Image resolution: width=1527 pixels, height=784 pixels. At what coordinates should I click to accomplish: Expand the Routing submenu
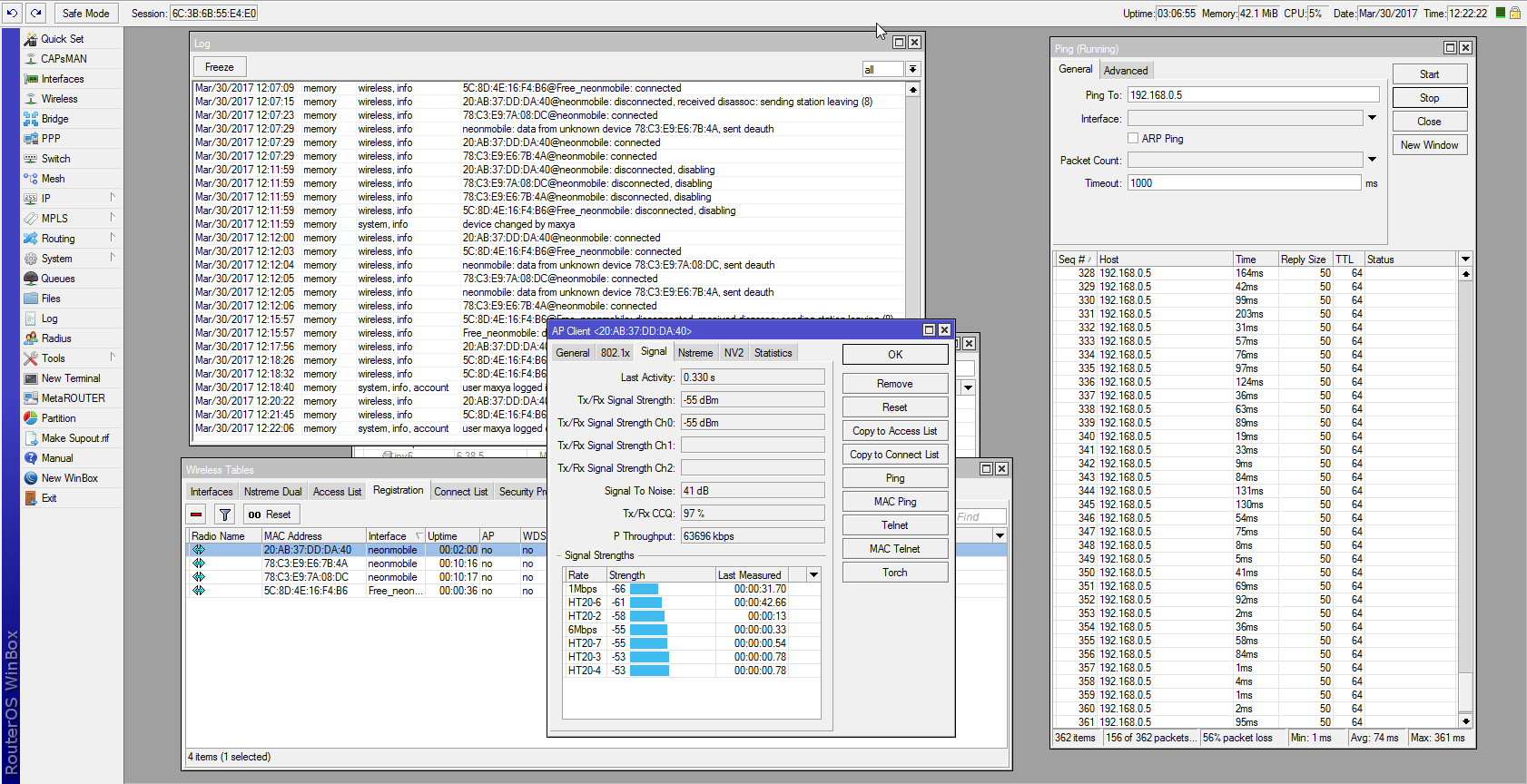113,237
